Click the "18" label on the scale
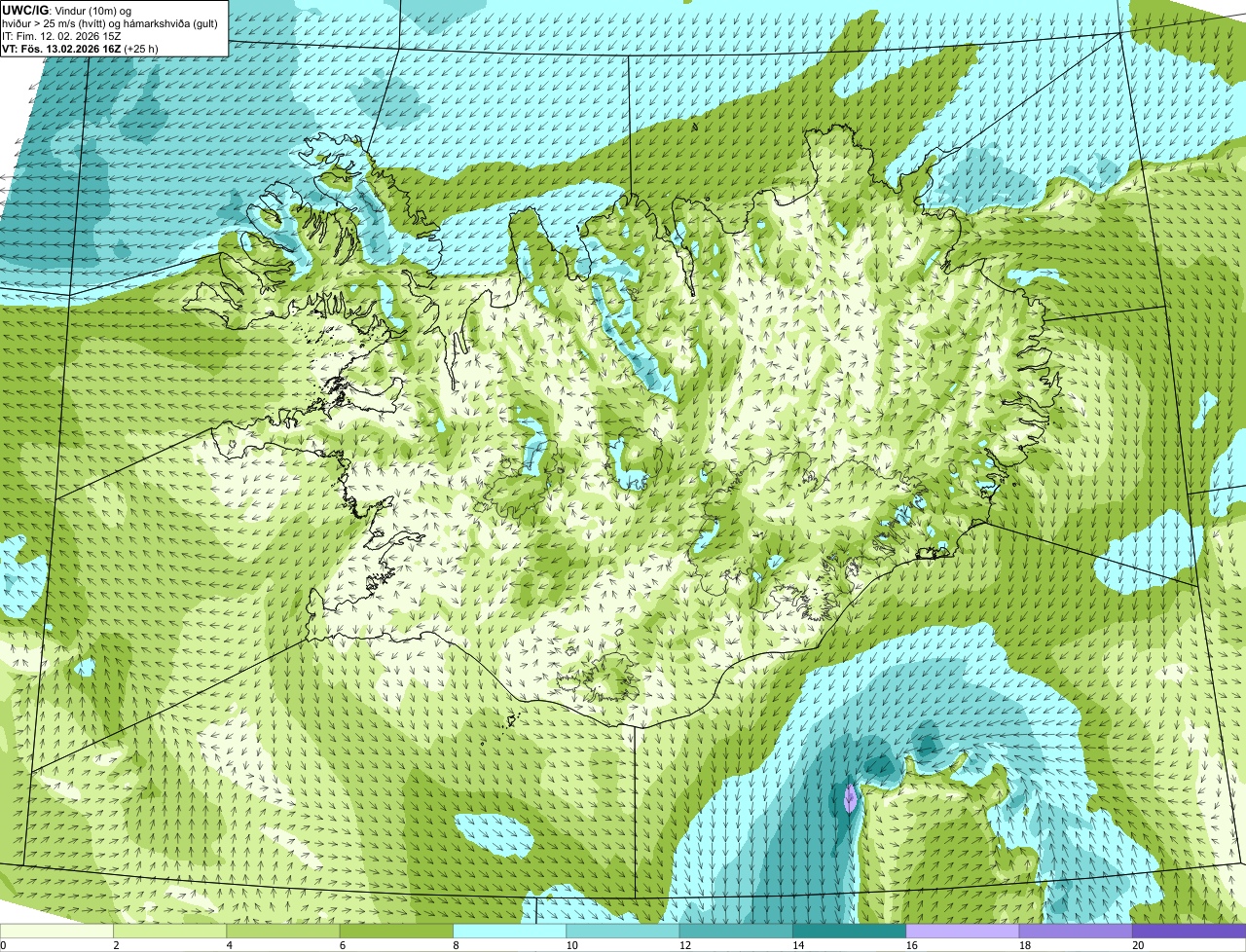The height and width of the screenshot is (952, 1246). pyautogui.click(x=1025, y=945)
